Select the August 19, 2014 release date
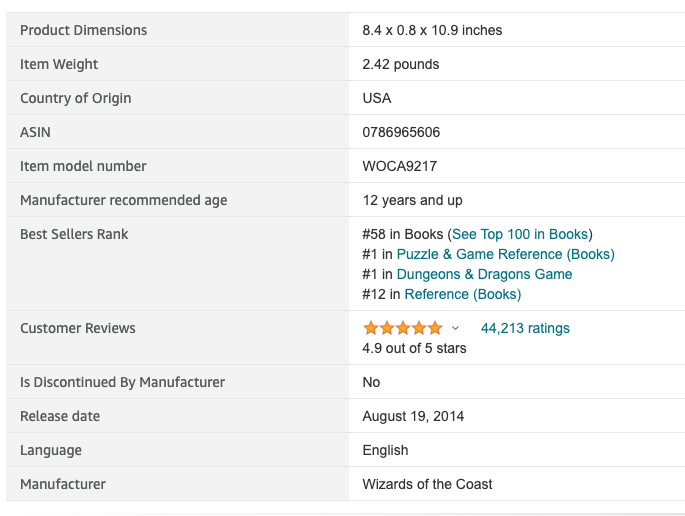This screenshot has height=516, width=685. click(x=413, y=416)
